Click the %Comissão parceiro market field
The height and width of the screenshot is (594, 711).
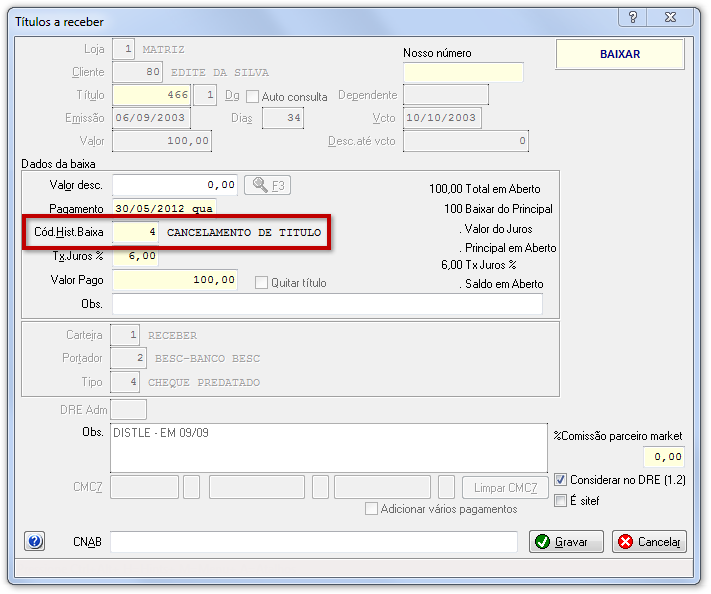(664, 457)
